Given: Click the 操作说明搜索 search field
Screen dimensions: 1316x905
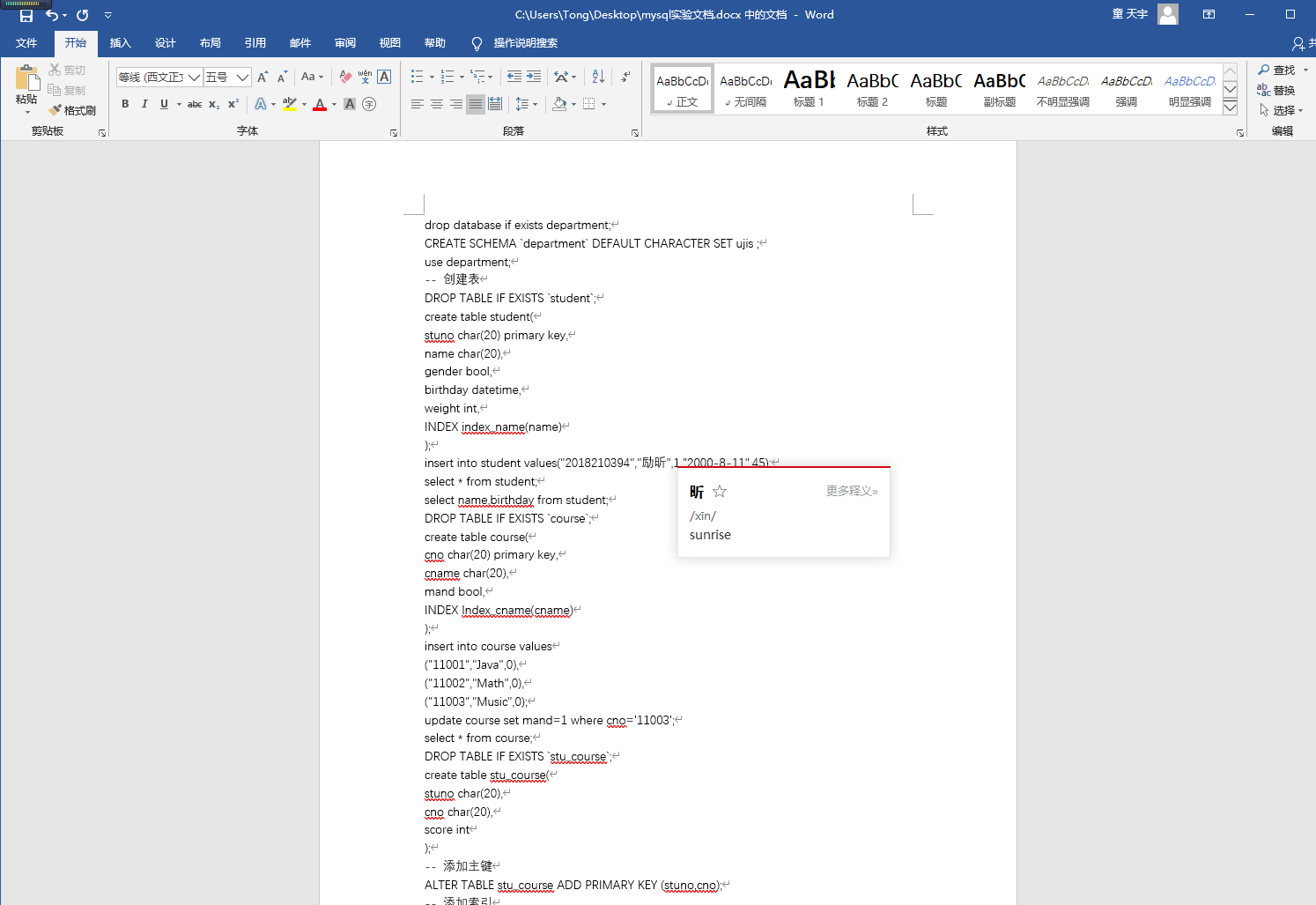Looking at the screenshot, I should tap(525, 43).
